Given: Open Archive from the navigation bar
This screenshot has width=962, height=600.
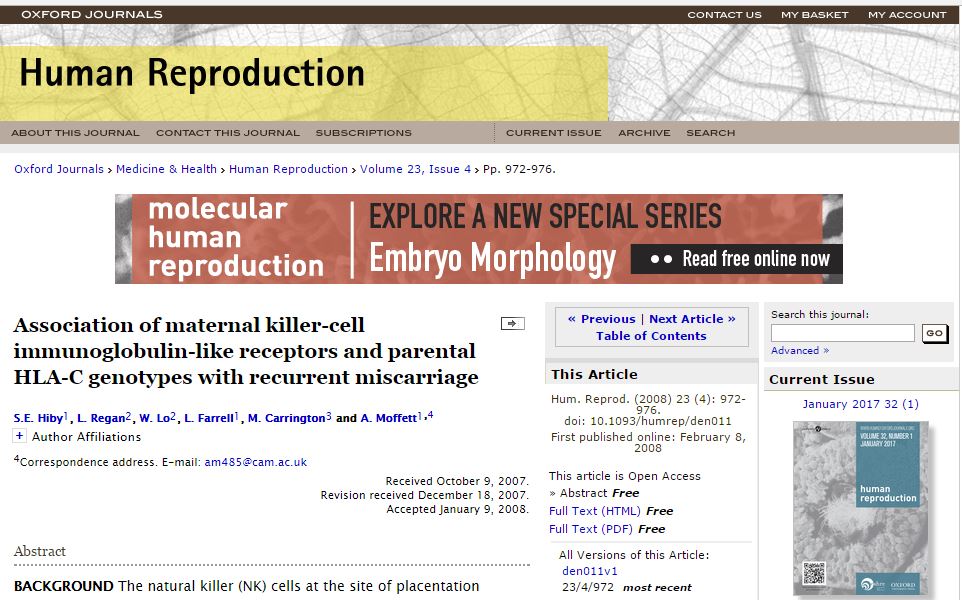Looking at the screenshot, I should tap(644, 133).
